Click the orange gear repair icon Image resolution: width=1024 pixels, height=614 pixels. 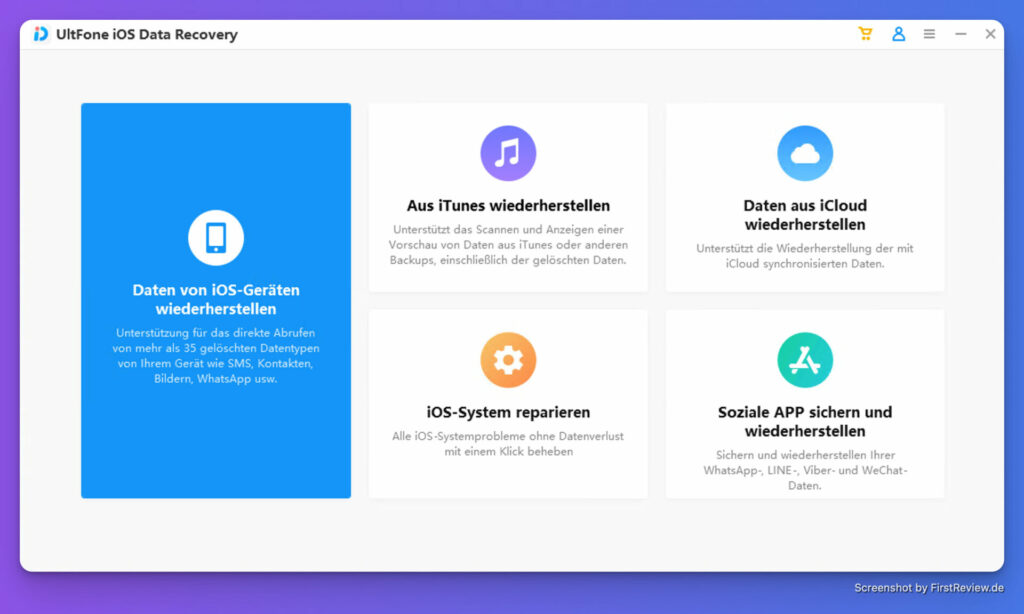click(x=508, y=360)
